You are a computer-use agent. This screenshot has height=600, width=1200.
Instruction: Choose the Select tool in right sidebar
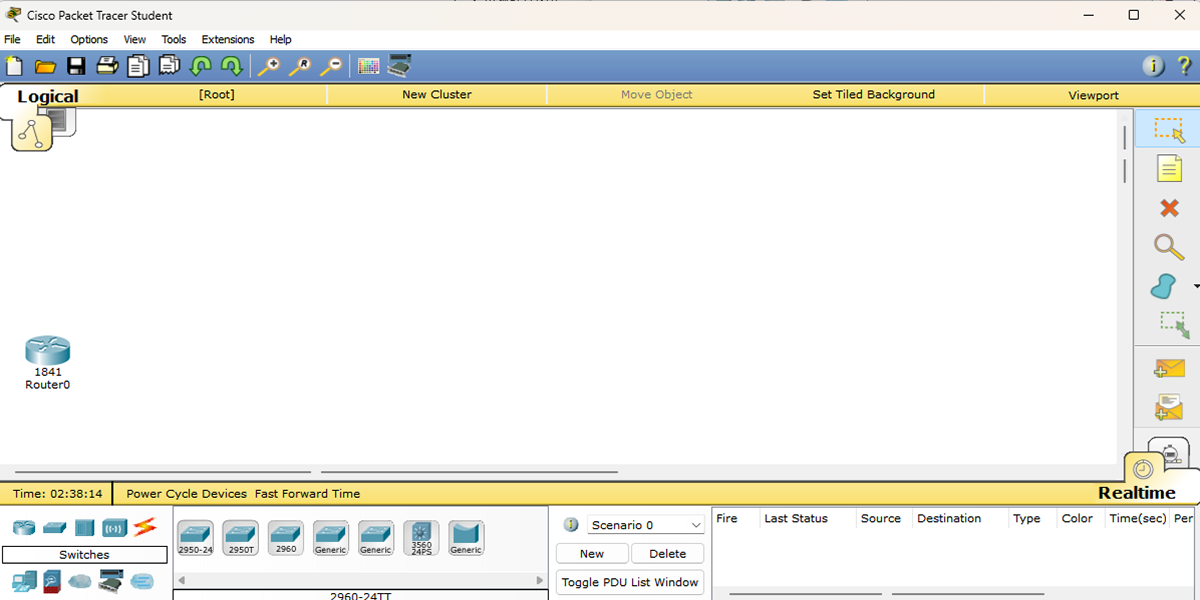click(x=1168, y=130)
